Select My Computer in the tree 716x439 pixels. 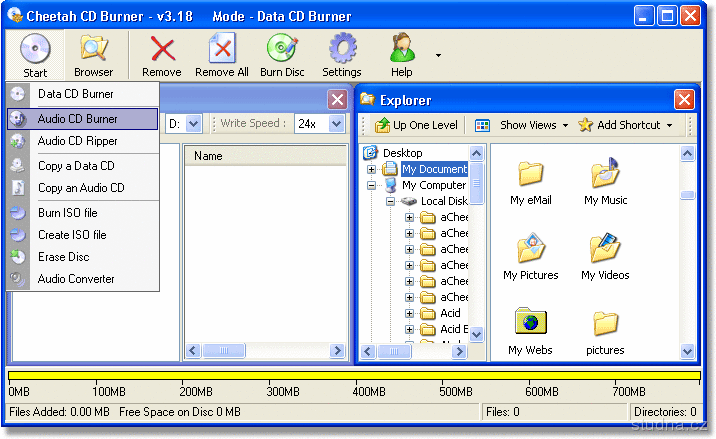click(434, 185)
